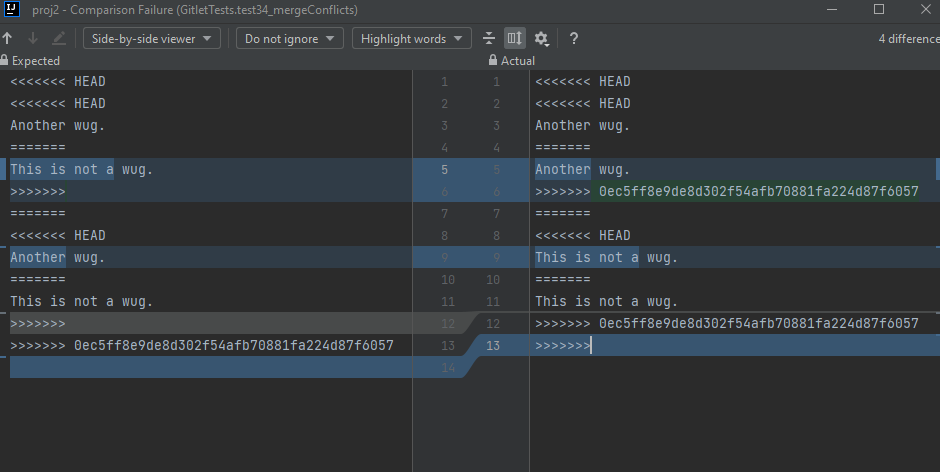Go to previous difference arrow
Screen dimensions: 940x472
point(8,38)
